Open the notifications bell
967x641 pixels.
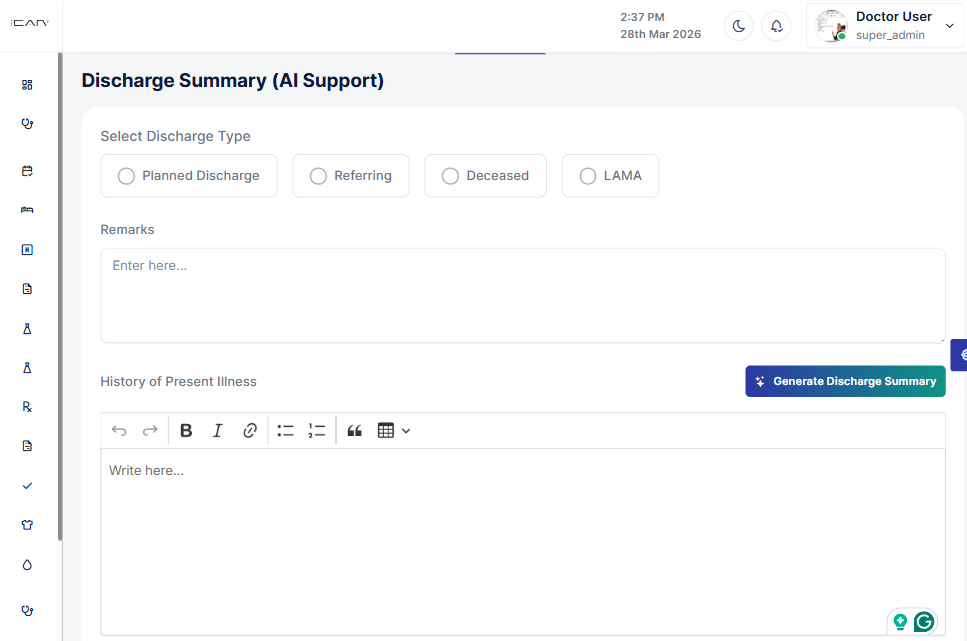(776, 26)
